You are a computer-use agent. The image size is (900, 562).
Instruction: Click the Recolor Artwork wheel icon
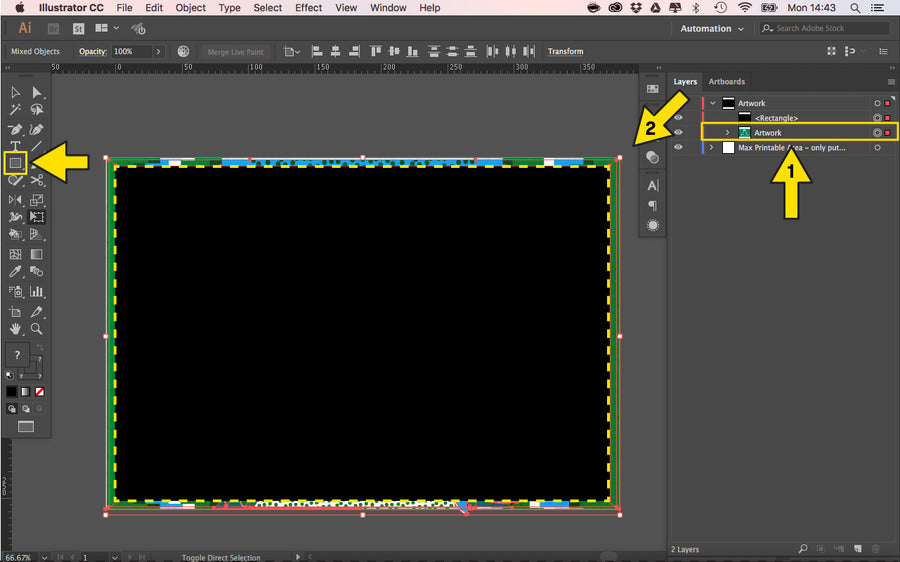click(x=183, y=51)
